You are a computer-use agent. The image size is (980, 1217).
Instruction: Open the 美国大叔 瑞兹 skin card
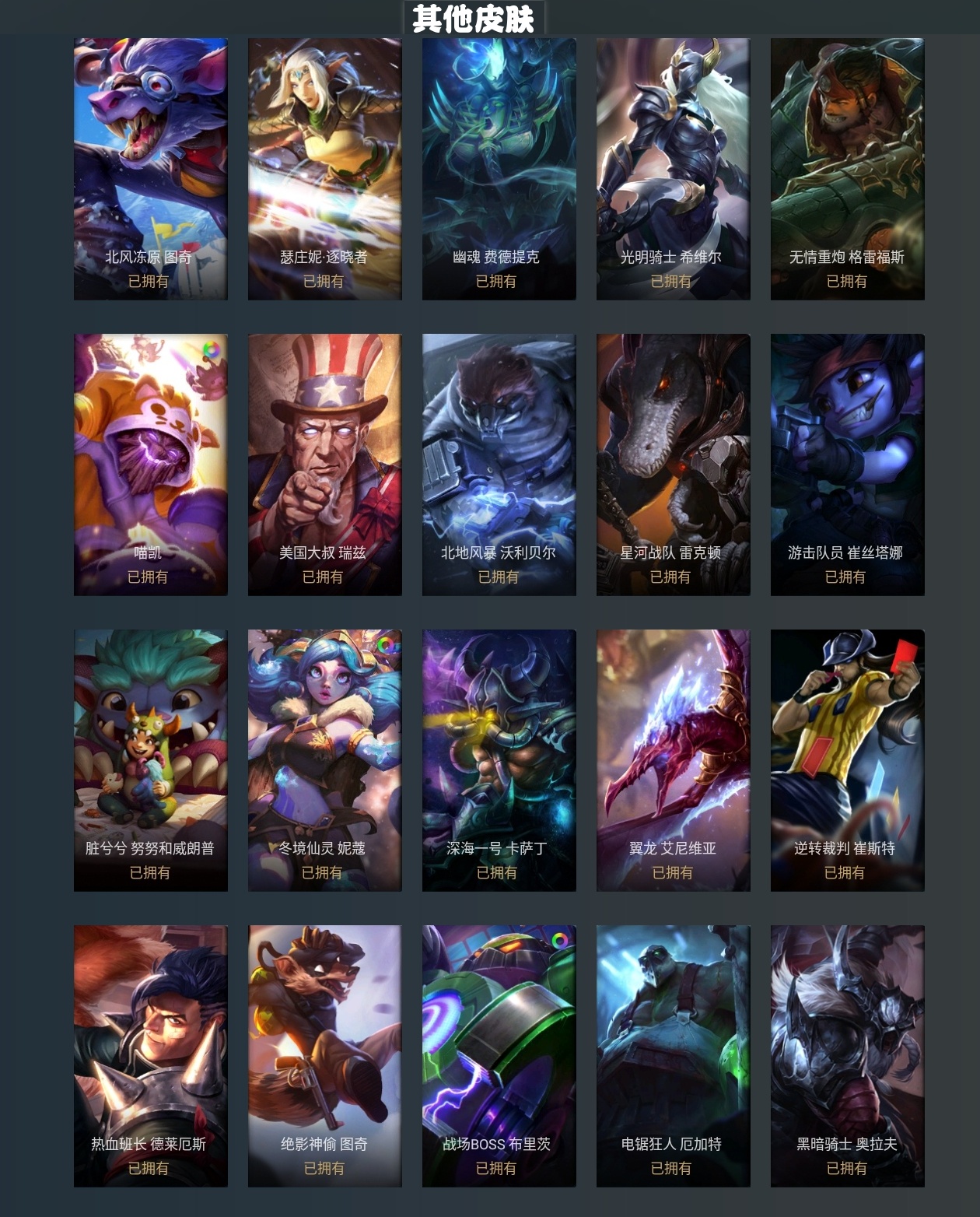tap(325, 465)
